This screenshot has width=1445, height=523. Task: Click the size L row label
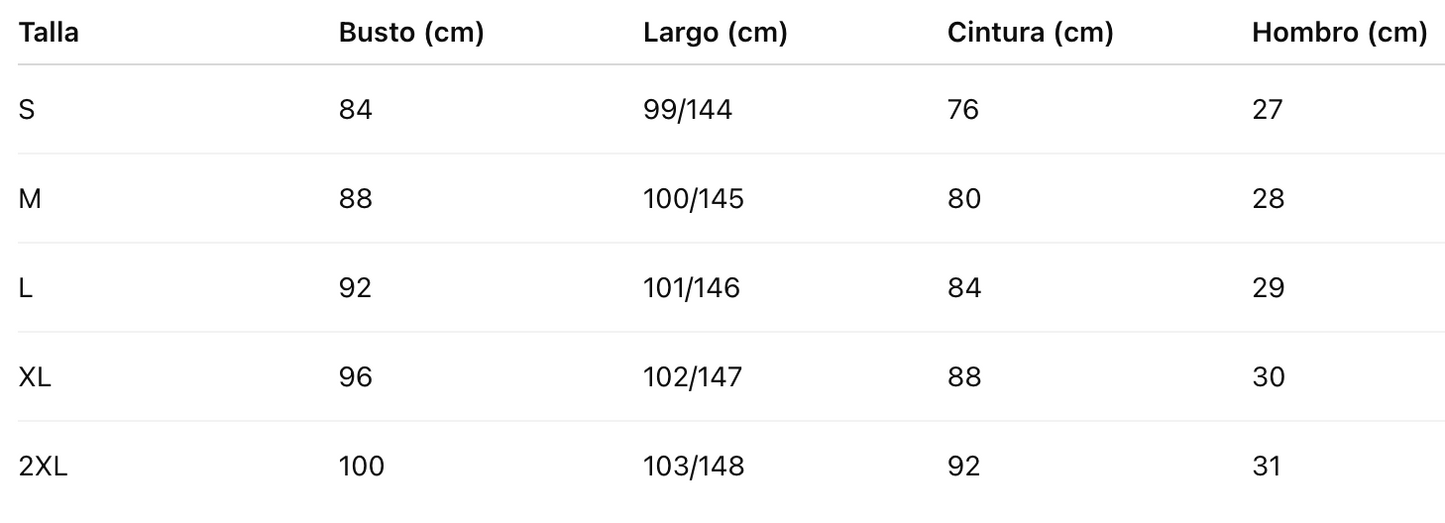click(25, 288)
